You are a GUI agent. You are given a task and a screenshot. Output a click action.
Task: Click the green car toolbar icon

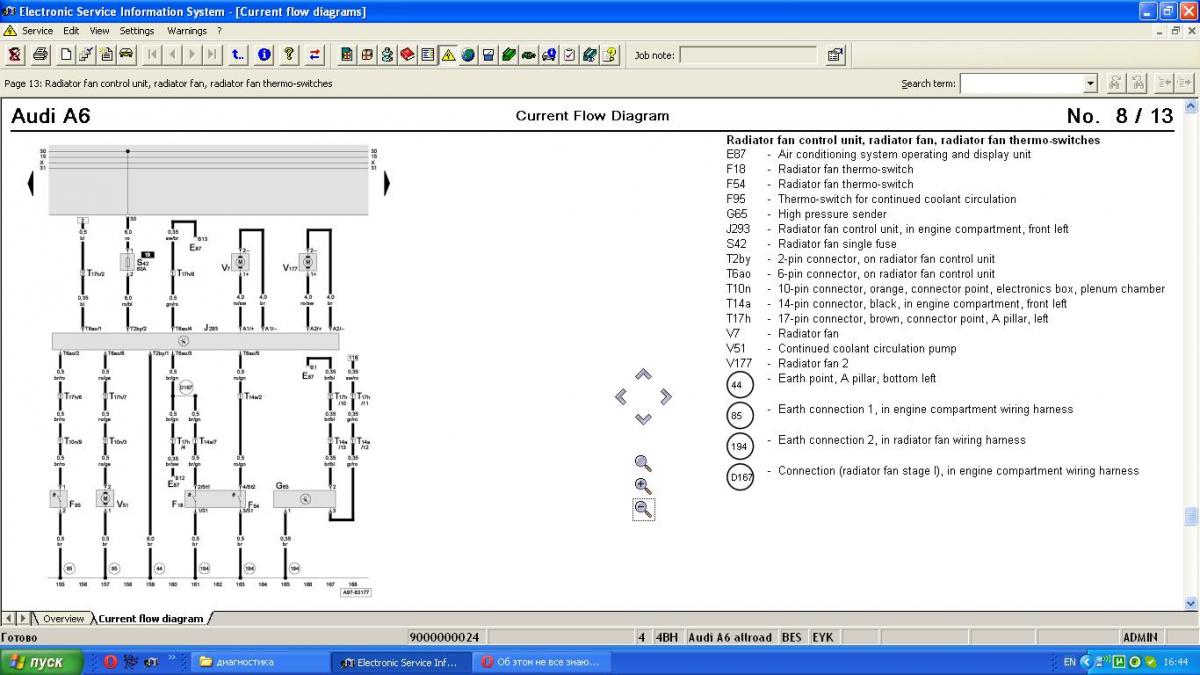pyautogui.click(x=528, y=54)
